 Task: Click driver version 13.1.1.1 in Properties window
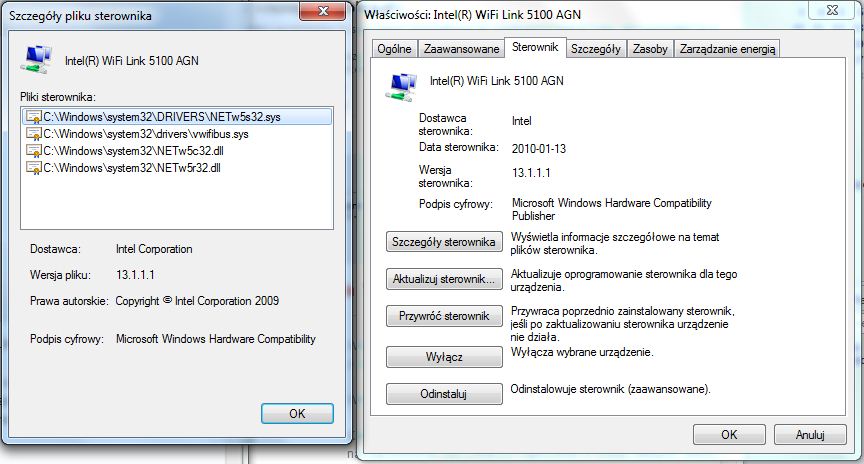point(531,173)
